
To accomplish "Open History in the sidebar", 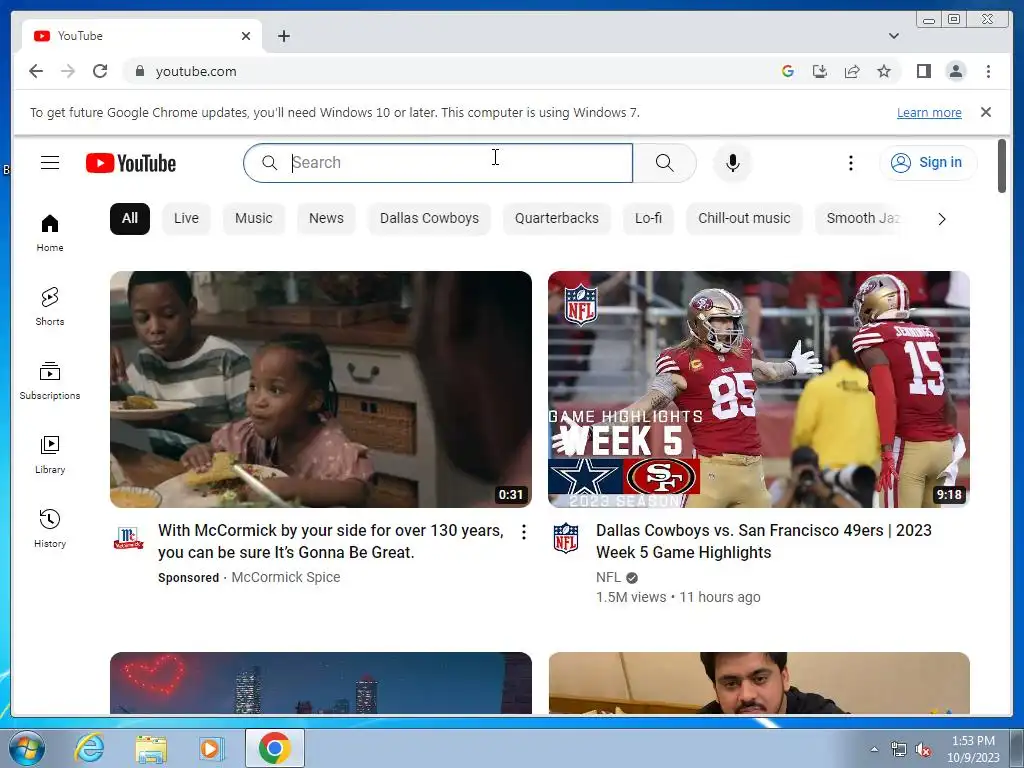I will click(50, 528).
